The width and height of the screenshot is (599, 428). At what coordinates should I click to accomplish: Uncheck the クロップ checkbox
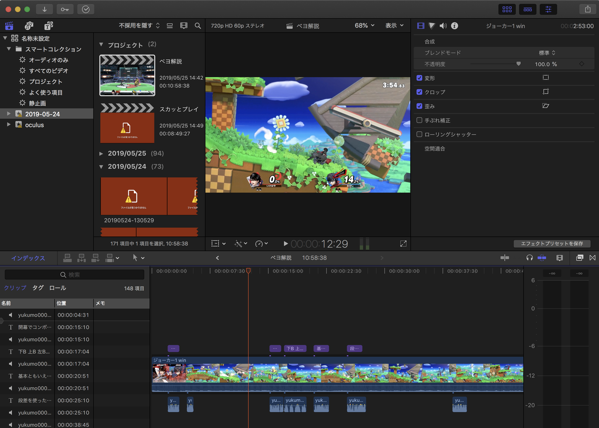coord(419,92)
